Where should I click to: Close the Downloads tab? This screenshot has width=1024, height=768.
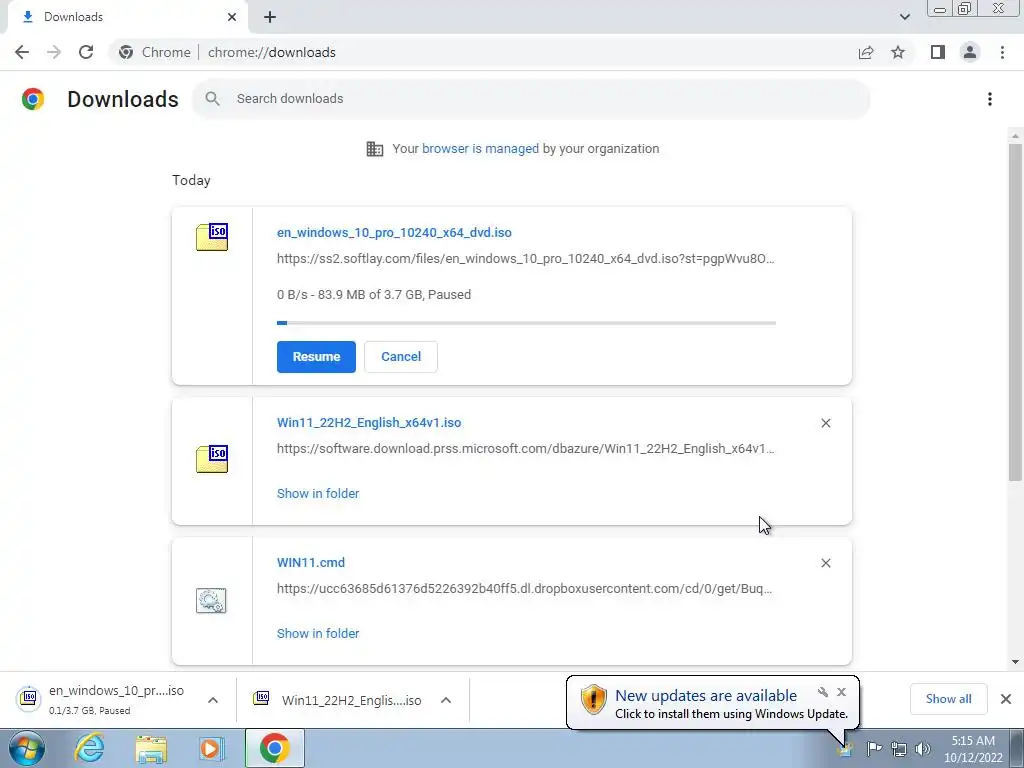tap(232, 17)
